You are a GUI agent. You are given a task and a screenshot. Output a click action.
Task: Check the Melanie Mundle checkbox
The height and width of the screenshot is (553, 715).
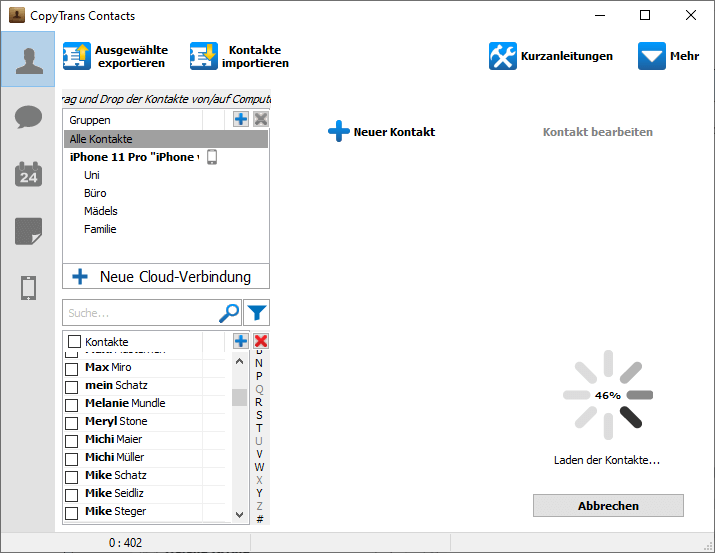tap(72, 405)
